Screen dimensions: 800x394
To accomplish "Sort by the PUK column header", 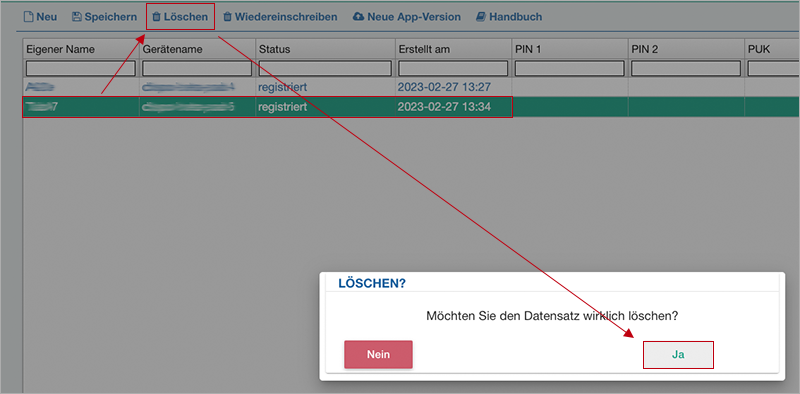I will [772, 49].
